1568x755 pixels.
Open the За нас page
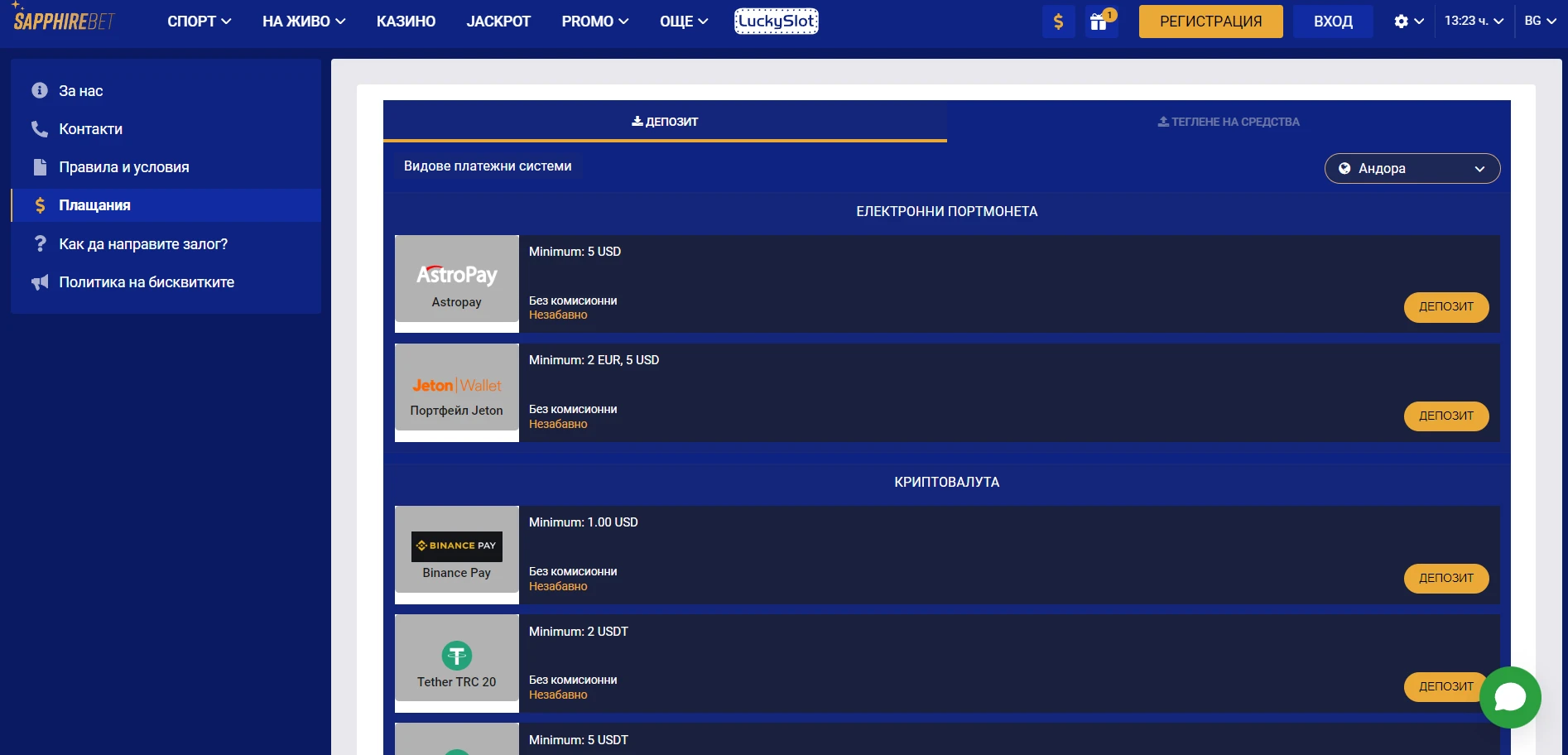point(81,91)
